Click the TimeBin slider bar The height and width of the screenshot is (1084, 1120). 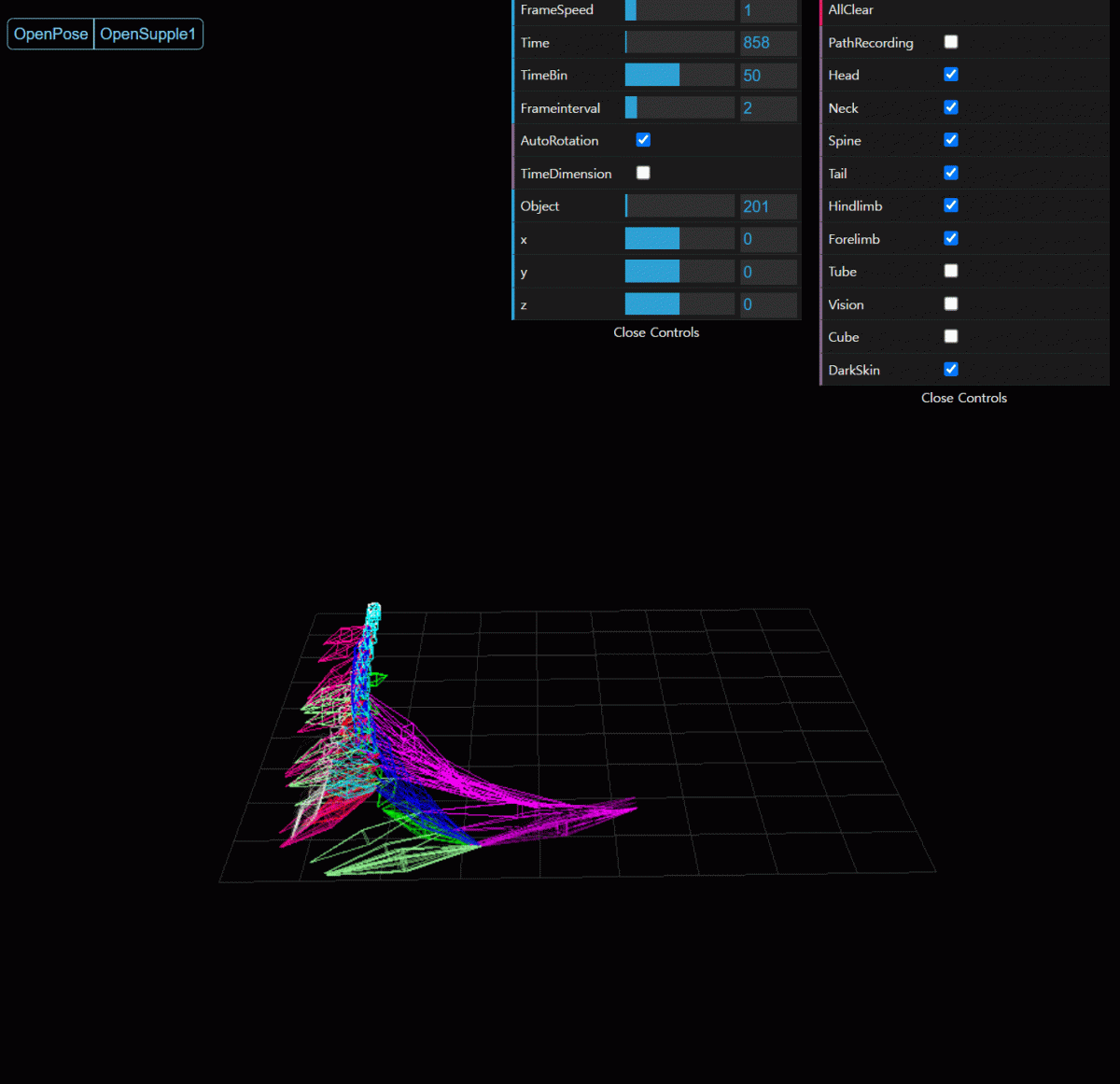pos(679,76)
